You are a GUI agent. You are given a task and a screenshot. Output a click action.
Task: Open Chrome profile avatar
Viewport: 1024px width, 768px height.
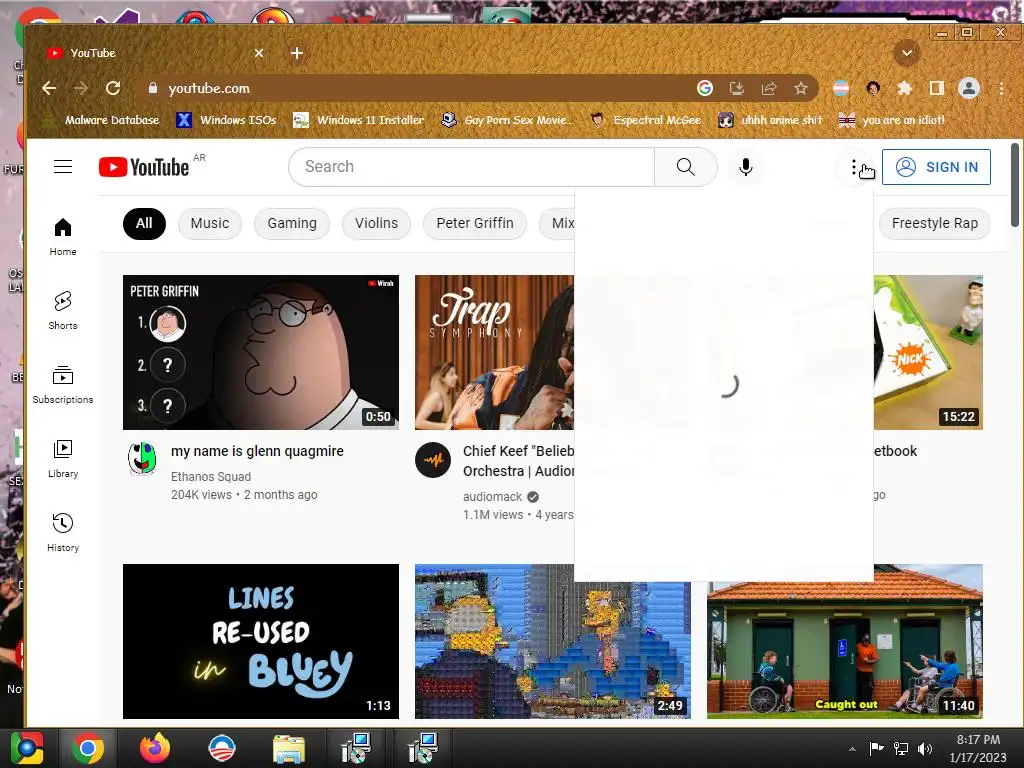point(968,88)
